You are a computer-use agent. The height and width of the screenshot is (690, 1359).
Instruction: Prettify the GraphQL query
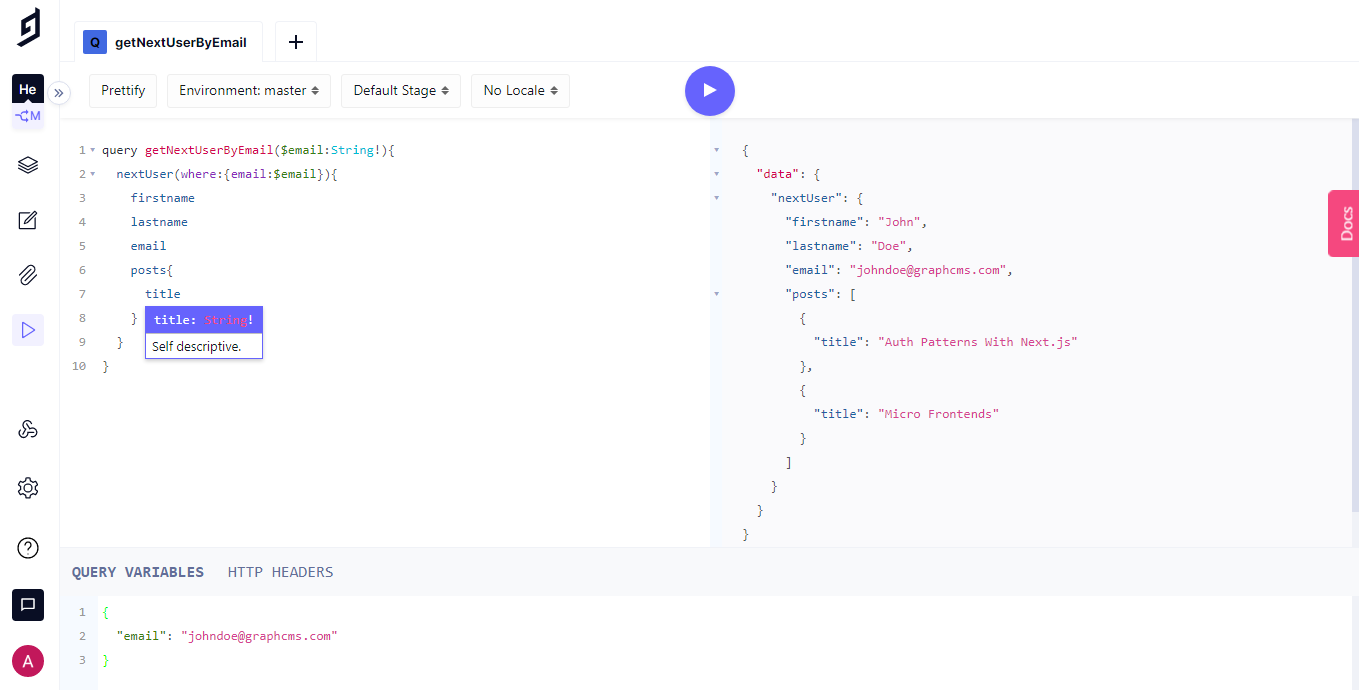coord(122,90)
